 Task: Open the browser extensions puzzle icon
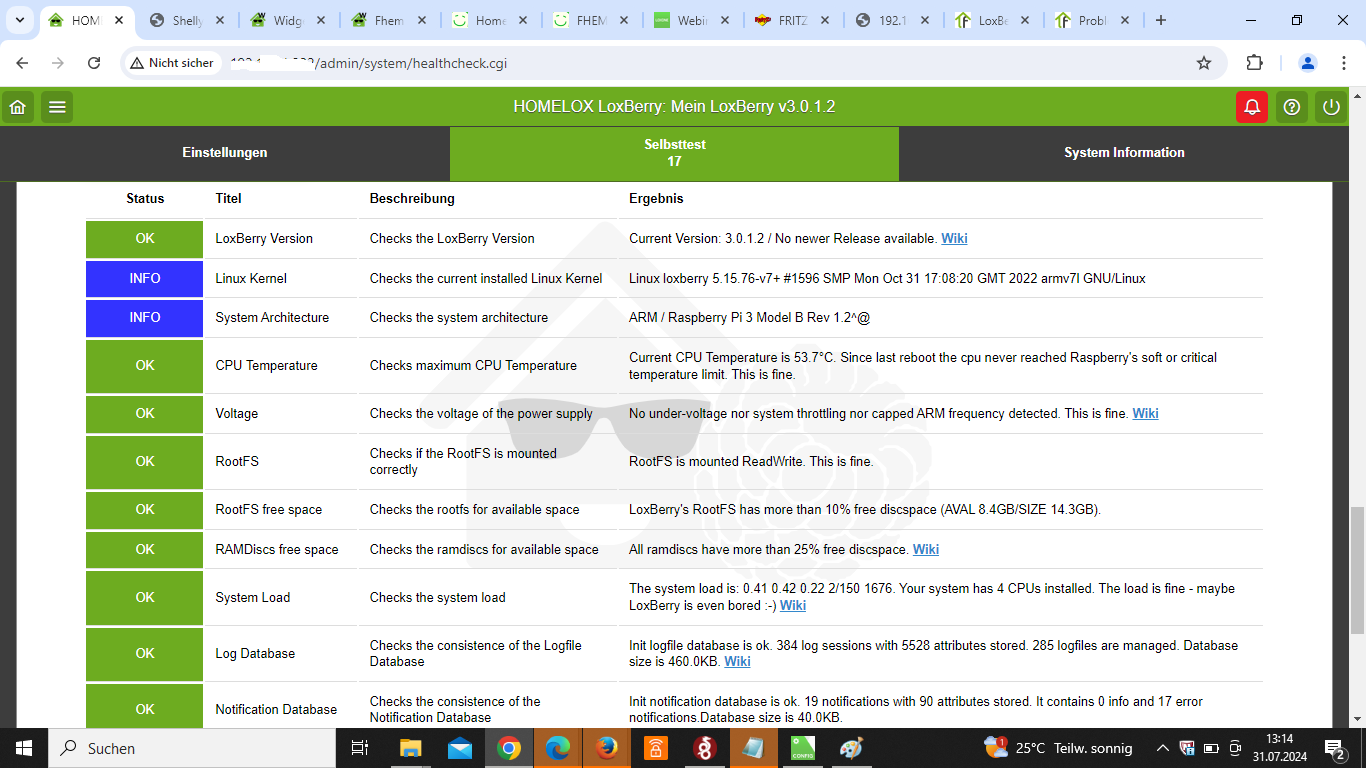click(1254, 63)
